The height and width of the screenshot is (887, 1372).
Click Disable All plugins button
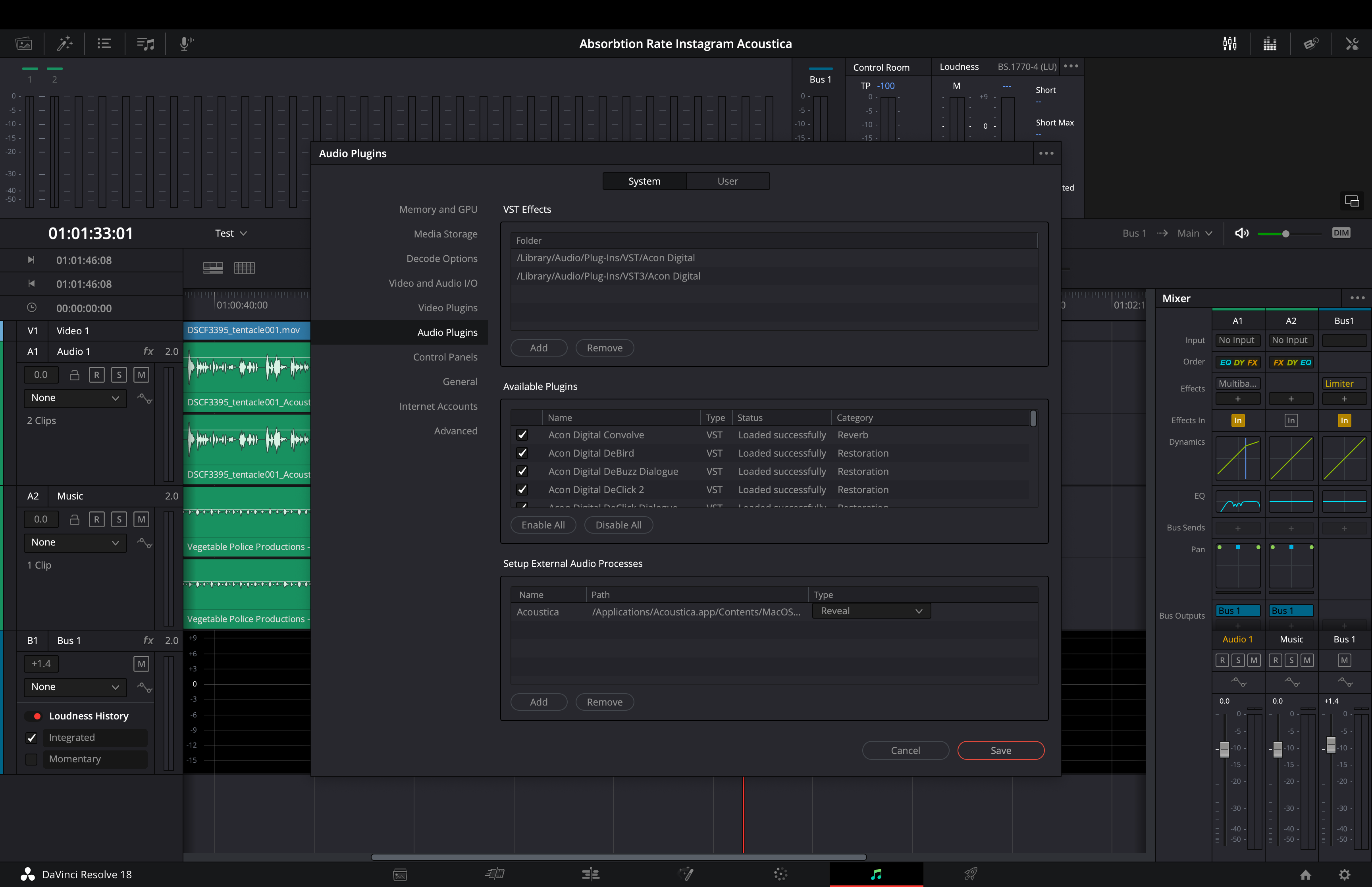tap(619, 525)
